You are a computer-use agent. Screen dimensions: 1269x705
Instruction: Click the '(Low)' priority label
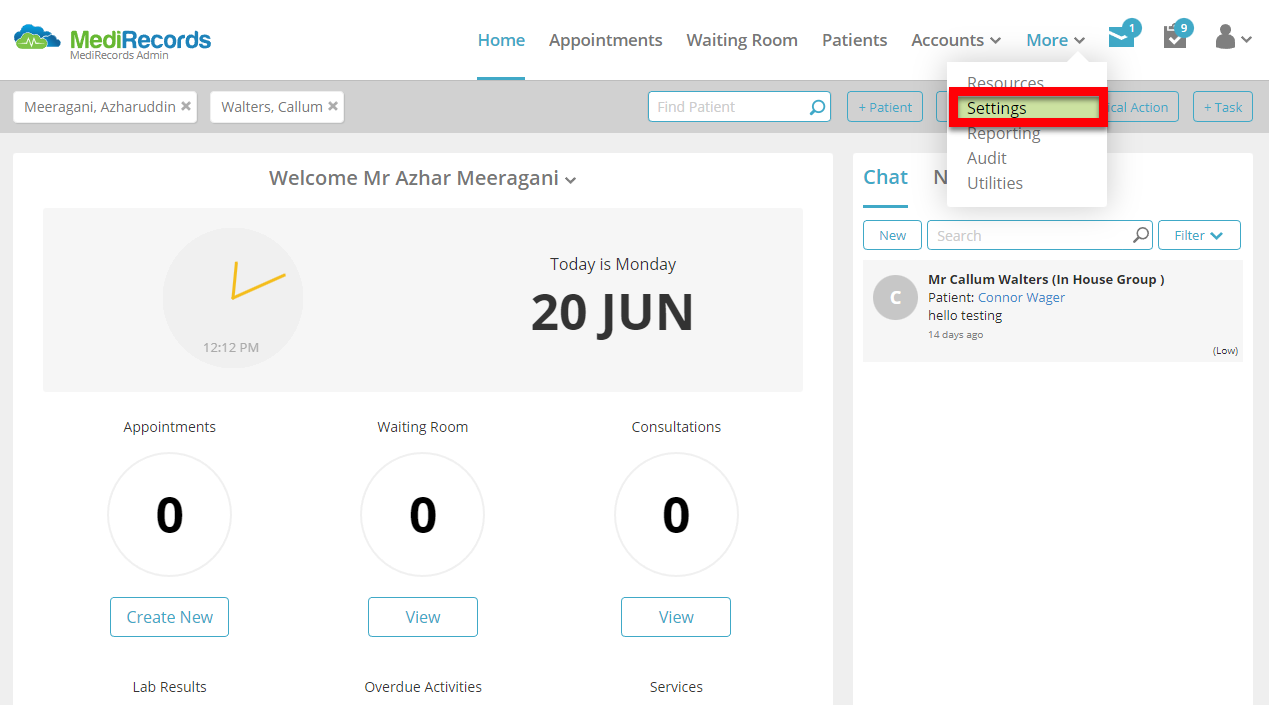(x=1225, y=350)
